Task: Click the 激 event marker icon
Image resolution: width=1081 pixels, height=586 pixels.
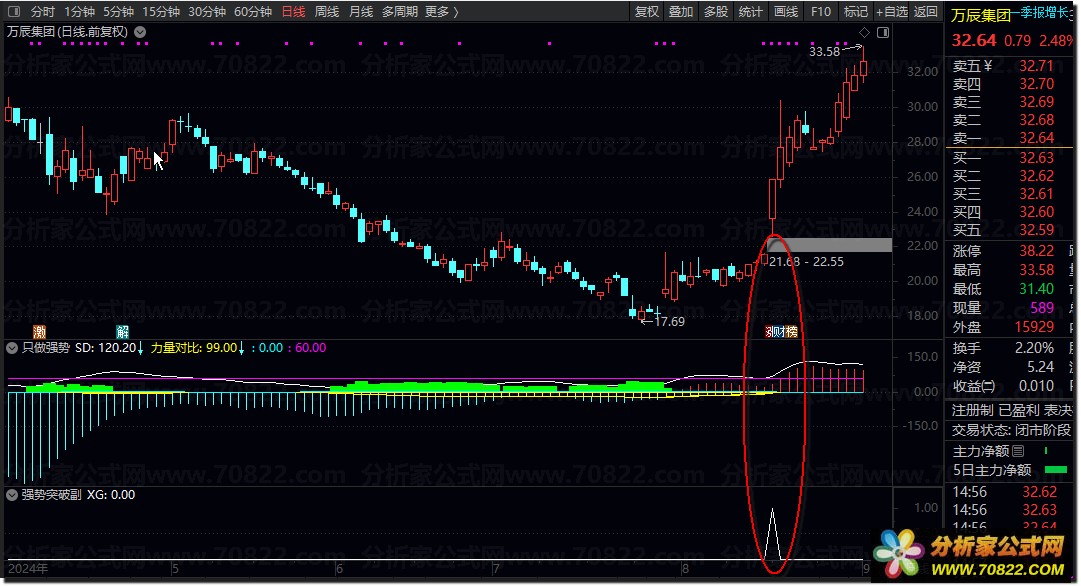Action: click(39, 332)
